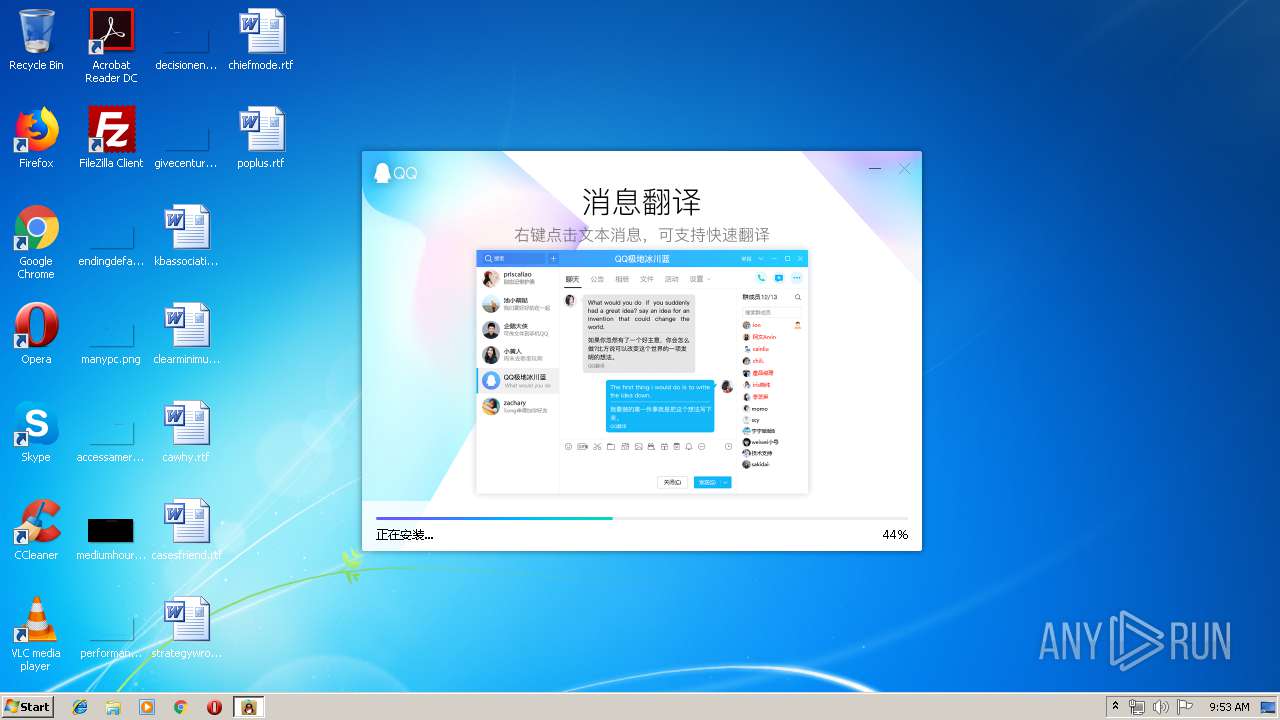Show hidden system tray icons
The width and height of the screenshot is (1280, 720).
click(1115, 707)
